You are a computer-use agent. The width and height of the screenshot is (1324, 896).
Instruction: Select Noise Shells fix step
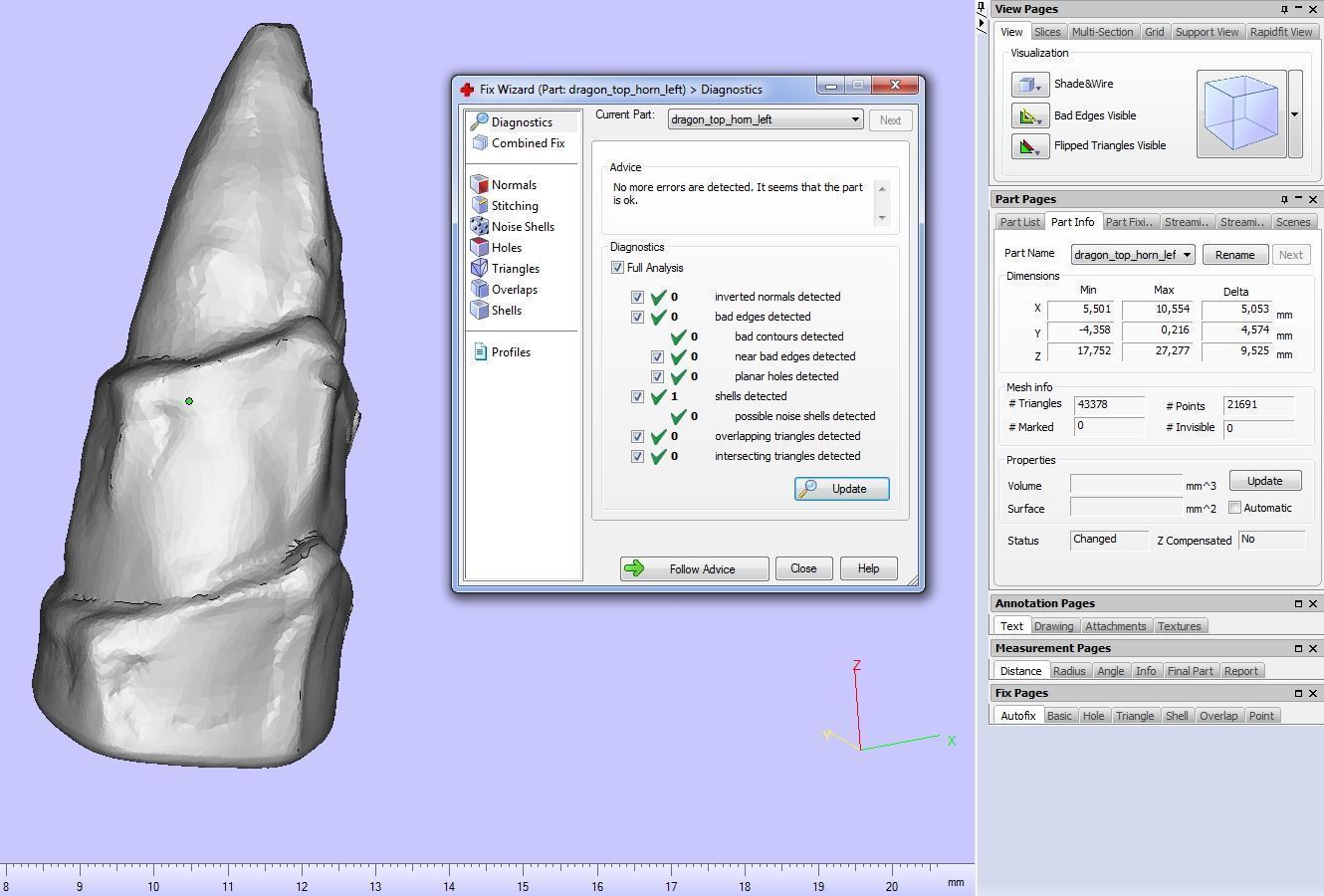coord(513,227)
